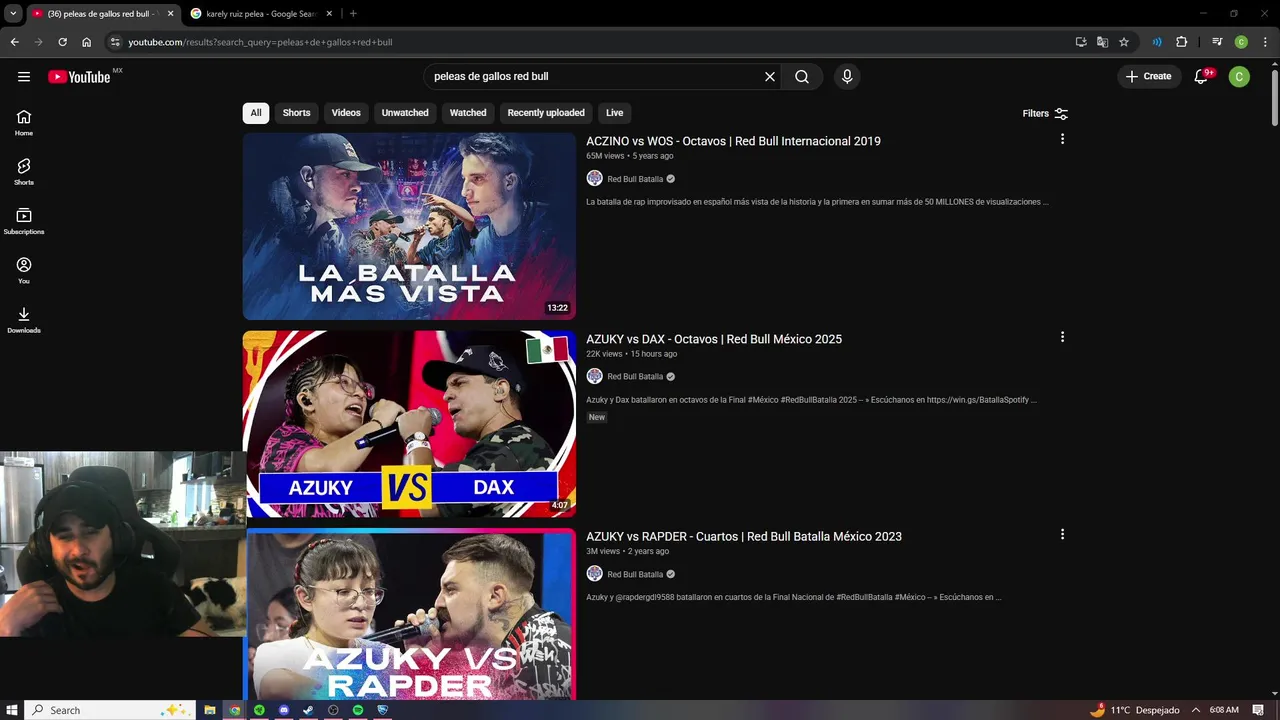Click the magnifier search button
1280x720 pixels.
click(802, 77)
